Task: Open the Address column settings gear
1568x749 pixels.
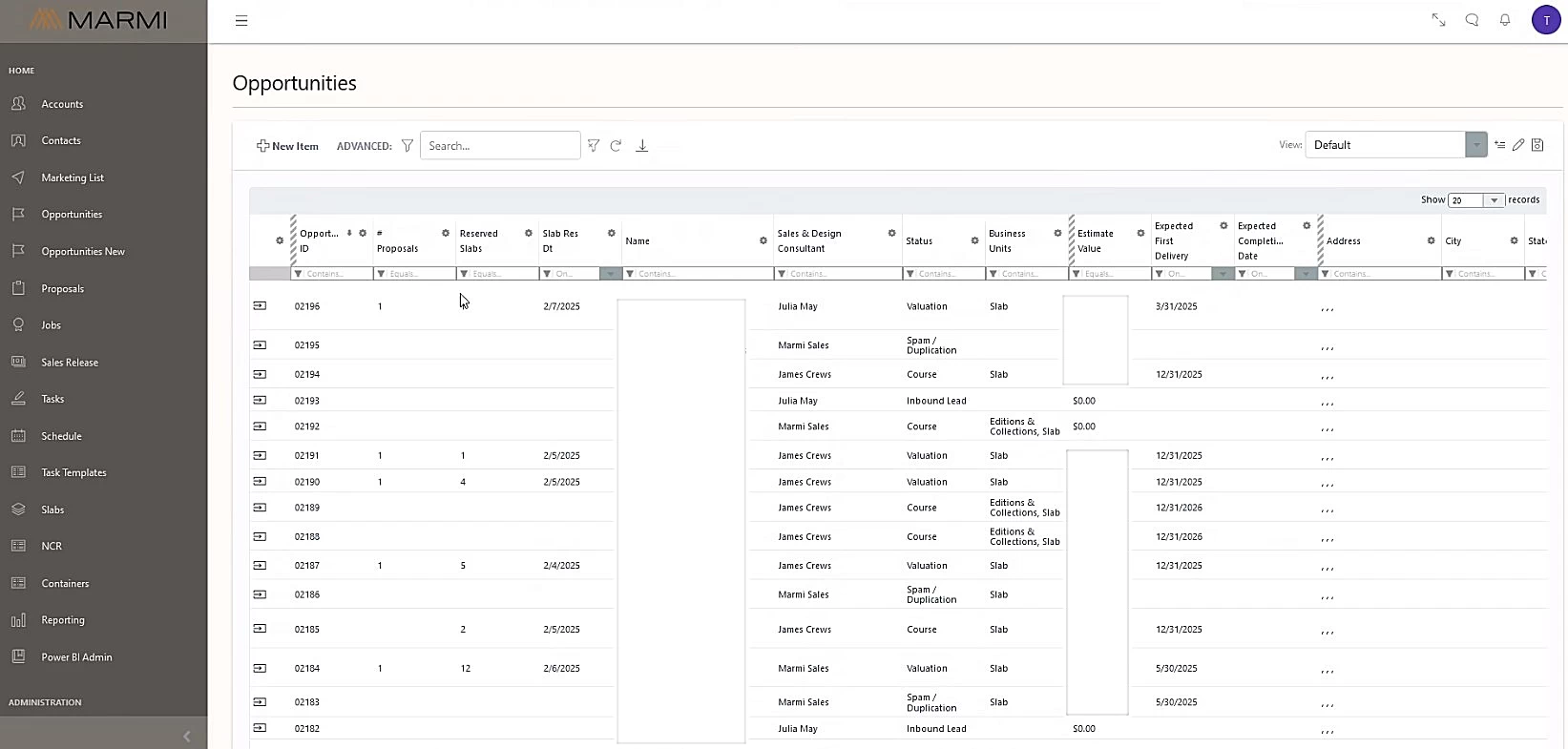Action: pyautogui.click(x=1432, y=240)
